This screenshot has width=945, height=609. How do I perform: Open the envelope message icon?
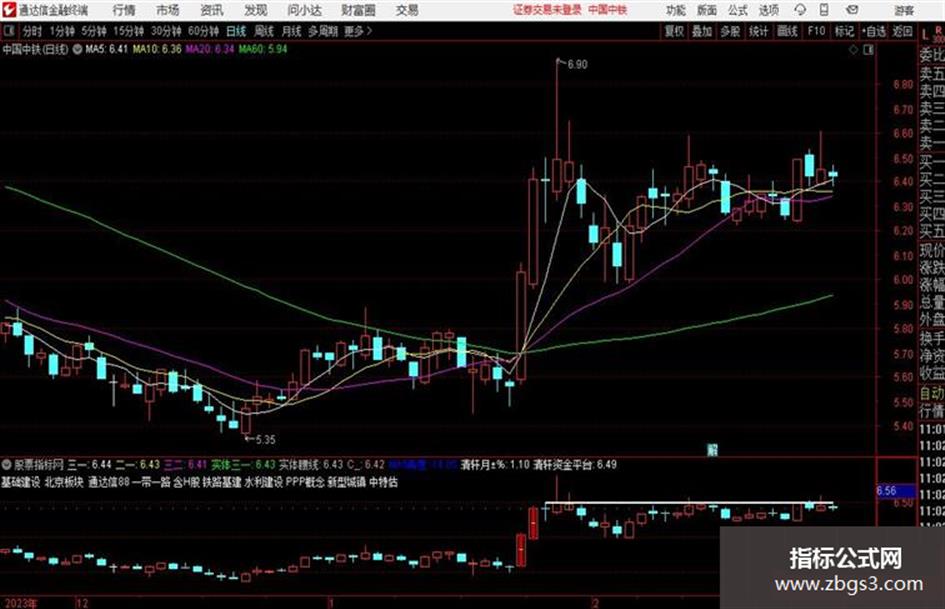click(852, 10)
